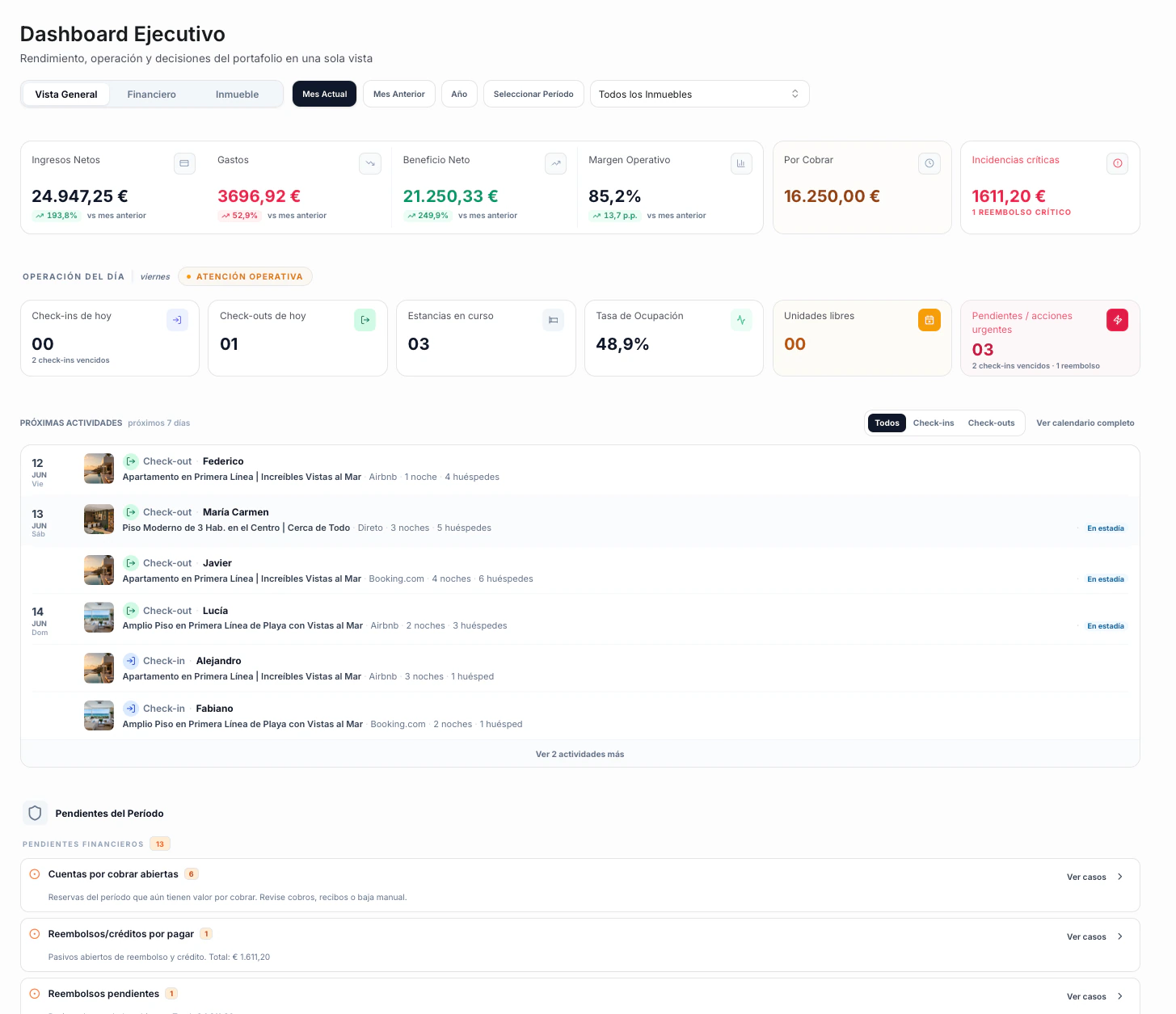Image resolution: width=1176 pixels, height=1014 pixels.
Task: Click Ver casos for Reembolsos pendientes
Action: 1086,996
